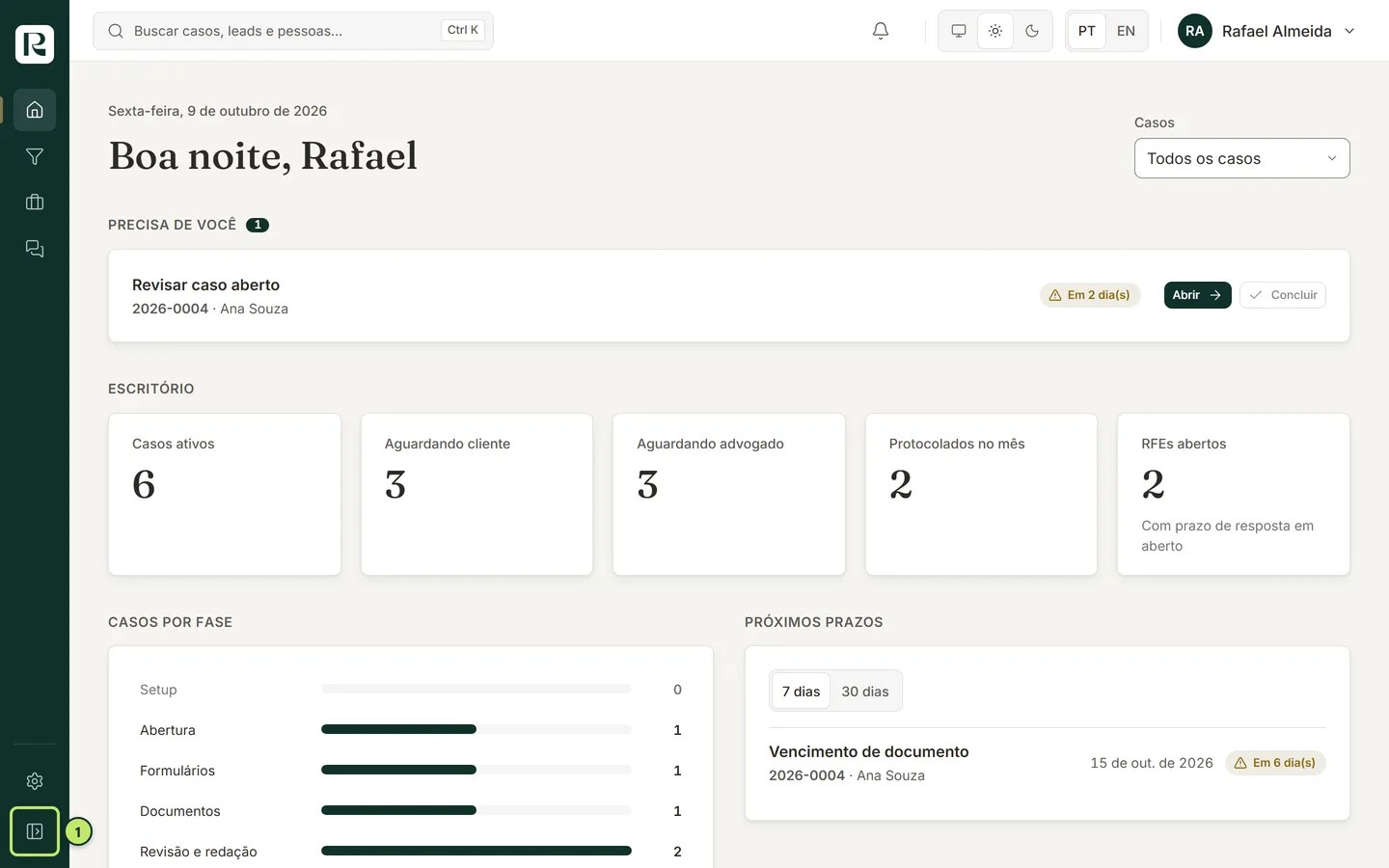Click the Revisão e redação progress bar
This screenshot has width=1389, height=868.
pos(477,852)
